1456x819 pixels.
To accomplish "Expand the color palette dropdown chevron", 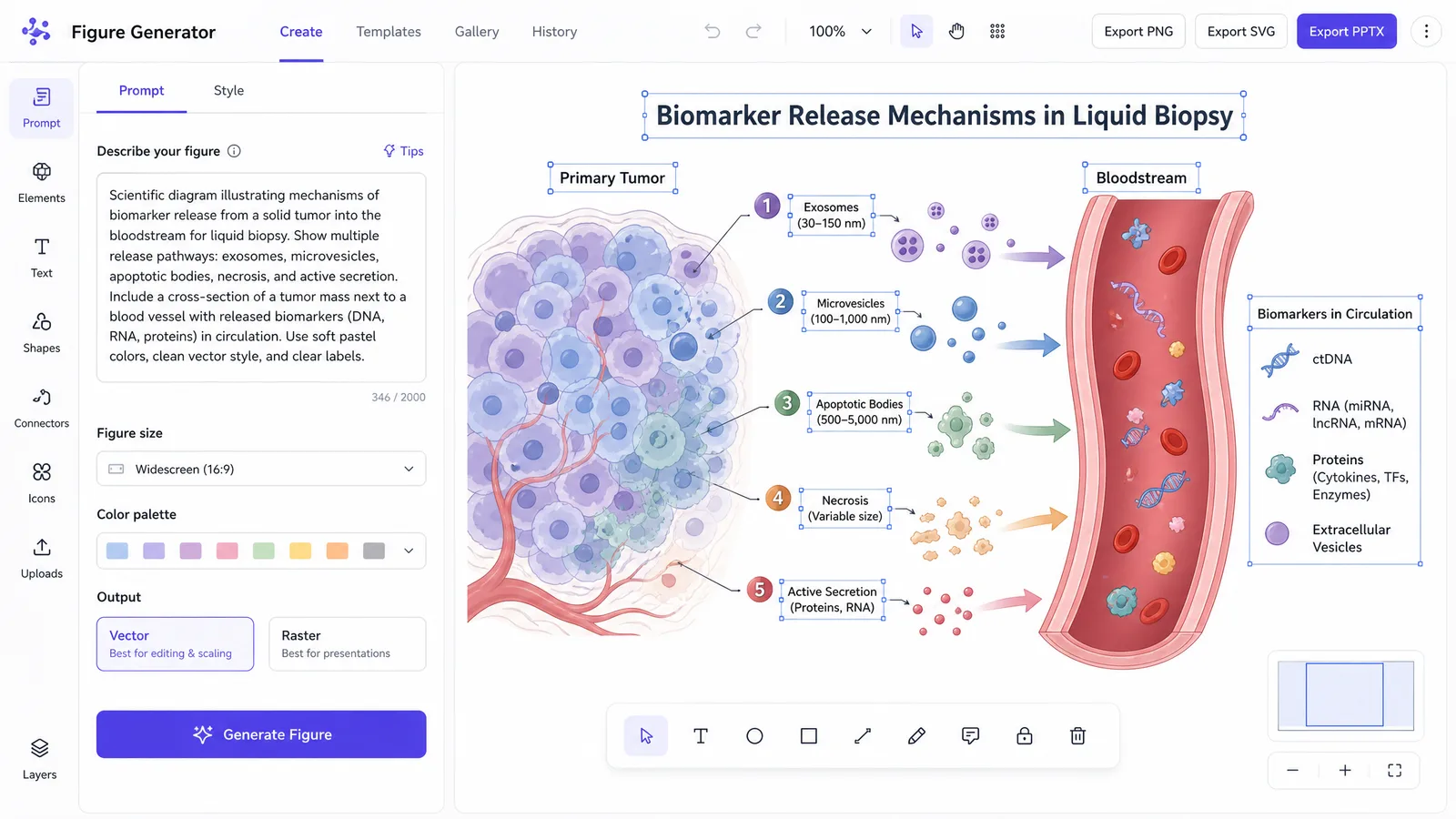I will point(409,551).
